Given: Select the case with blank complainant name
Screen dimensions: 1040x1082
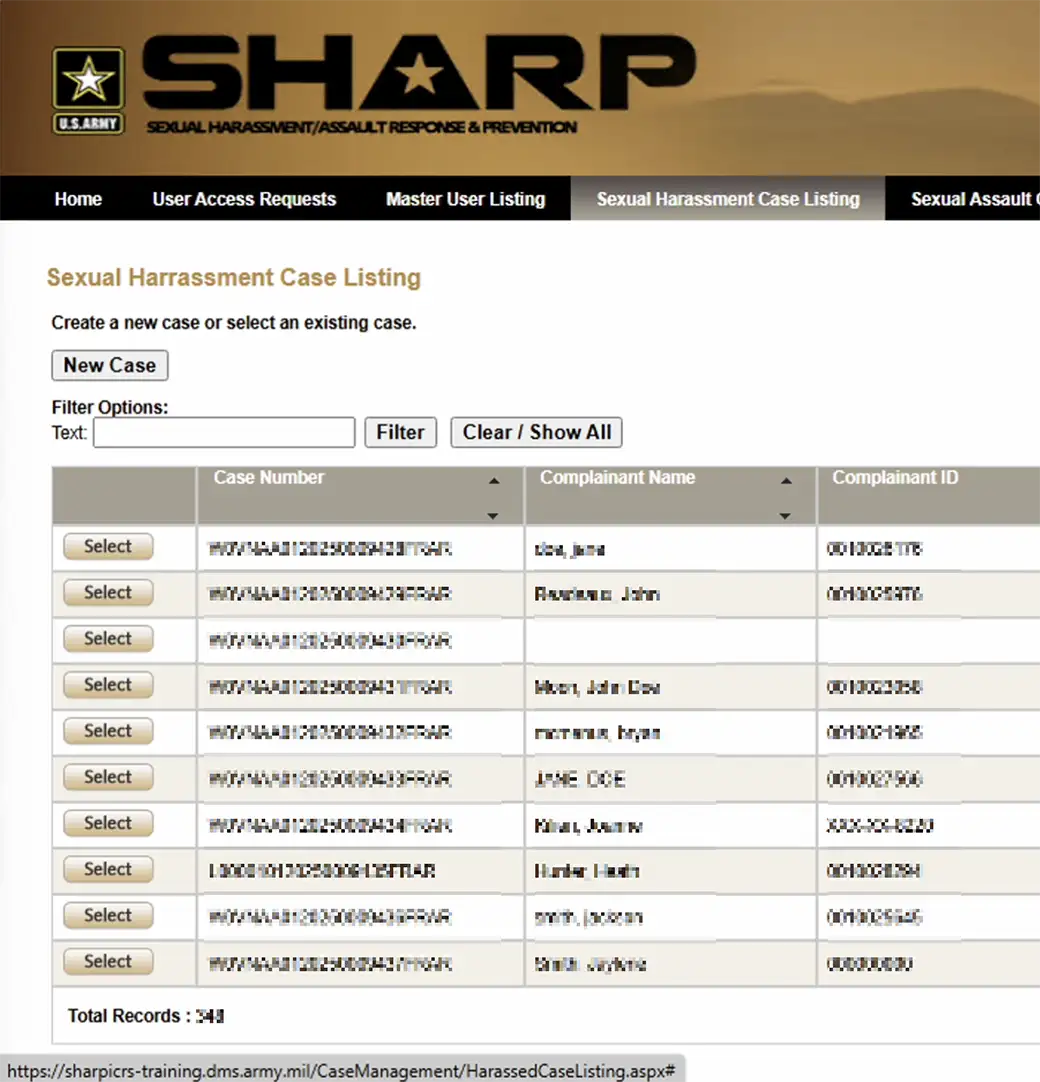Looking at the screenshot, I should point(108,639).
